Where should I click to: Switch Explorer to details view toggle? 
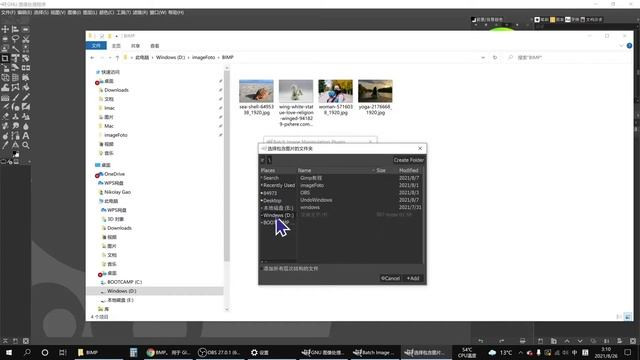[619, 317]
